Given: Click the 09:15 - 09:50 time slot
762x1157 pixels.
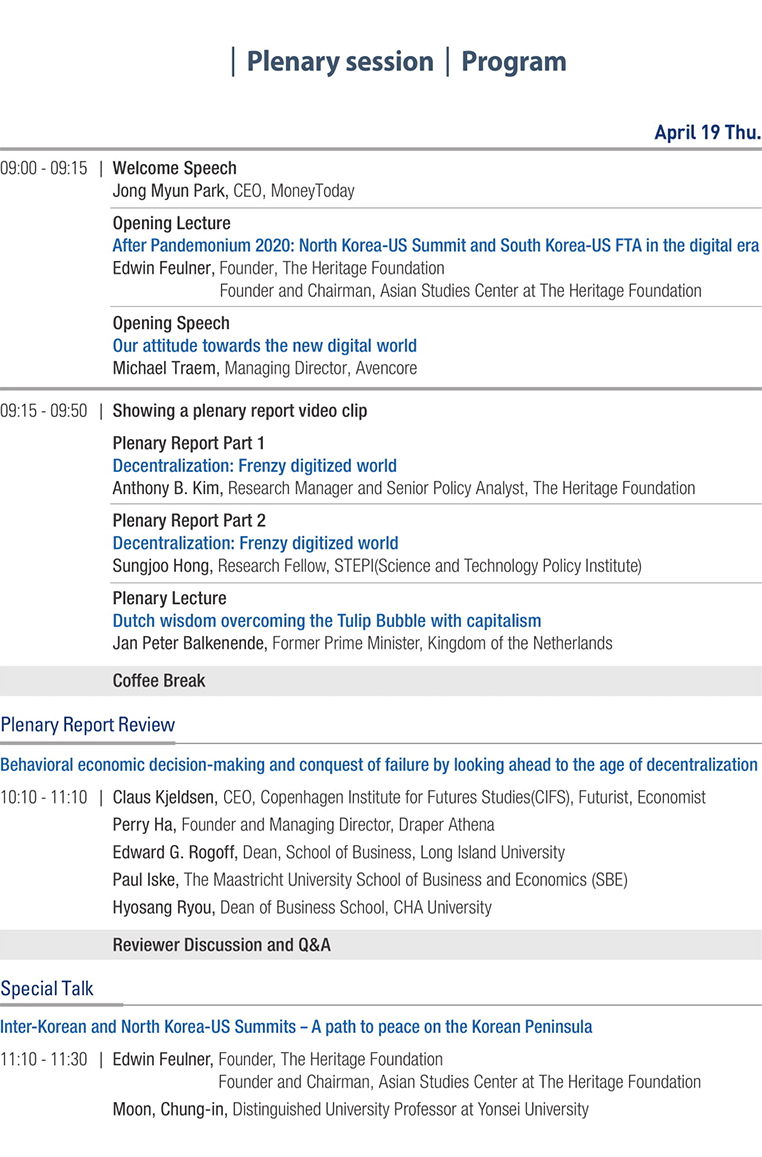Looking at the screenshot, I should [x=44, y=411].
